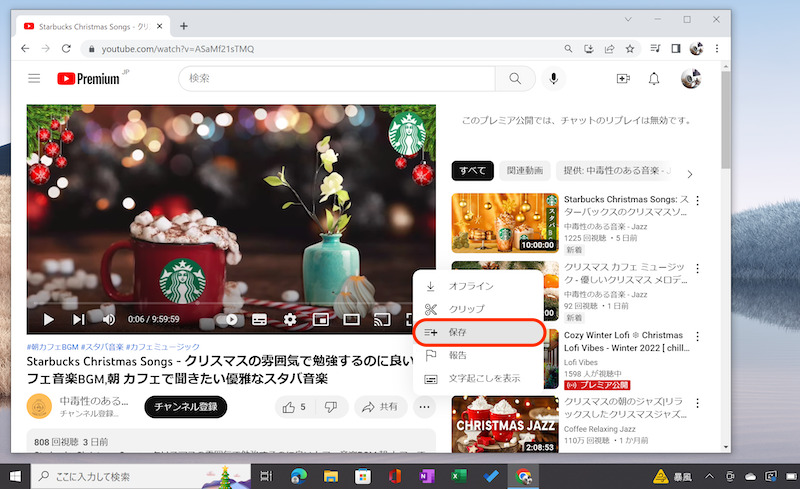The image size is (800, 489).
Task: Open the YouTube notifications bell
Action: [x=654, y=79]
